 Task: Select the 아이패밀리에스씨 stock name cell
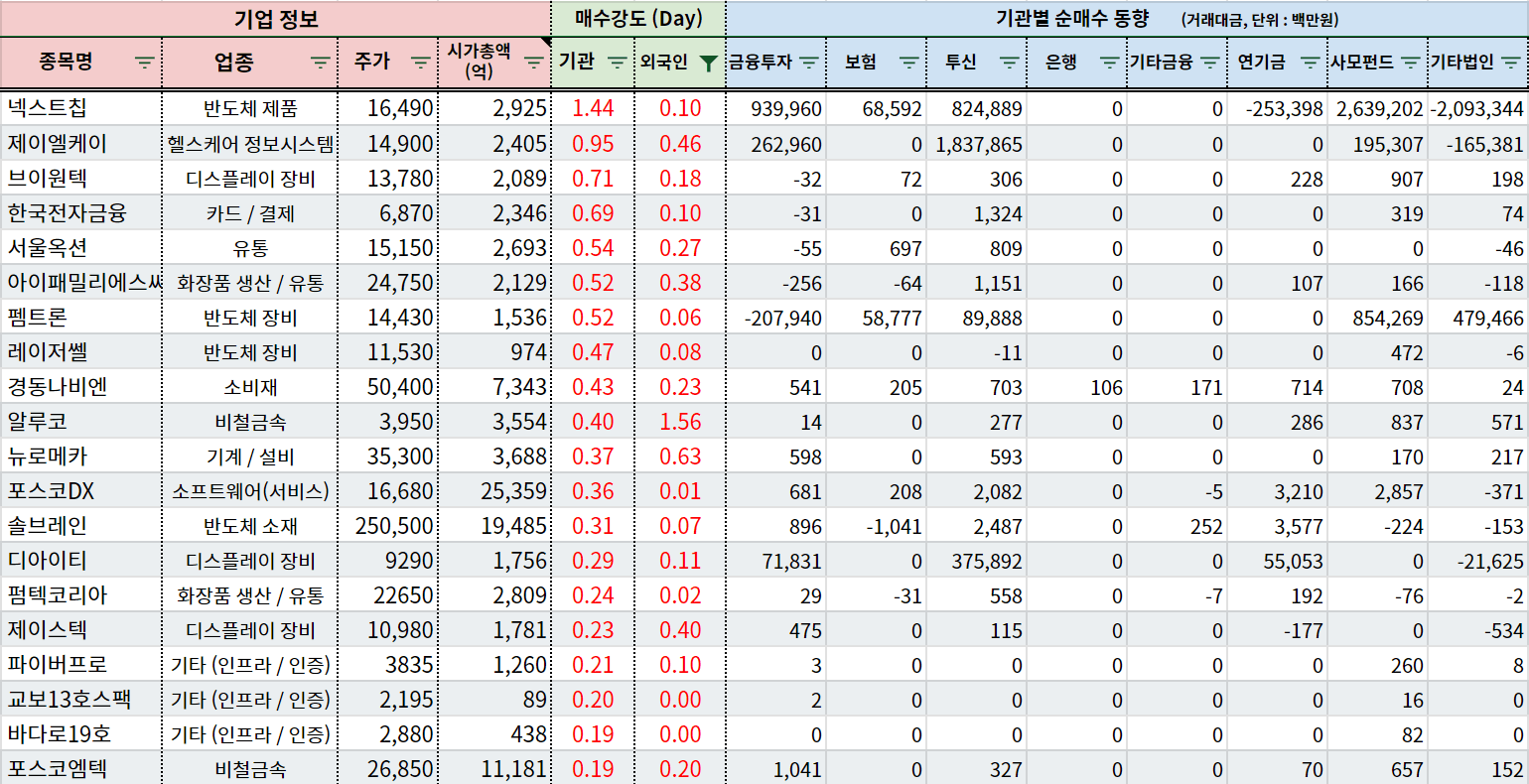tap(81, 282)
